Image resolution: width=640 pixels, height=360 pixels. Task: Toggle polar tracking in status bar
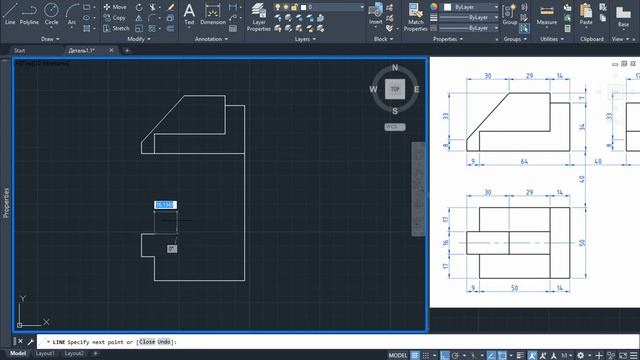[x=456, y=356]
